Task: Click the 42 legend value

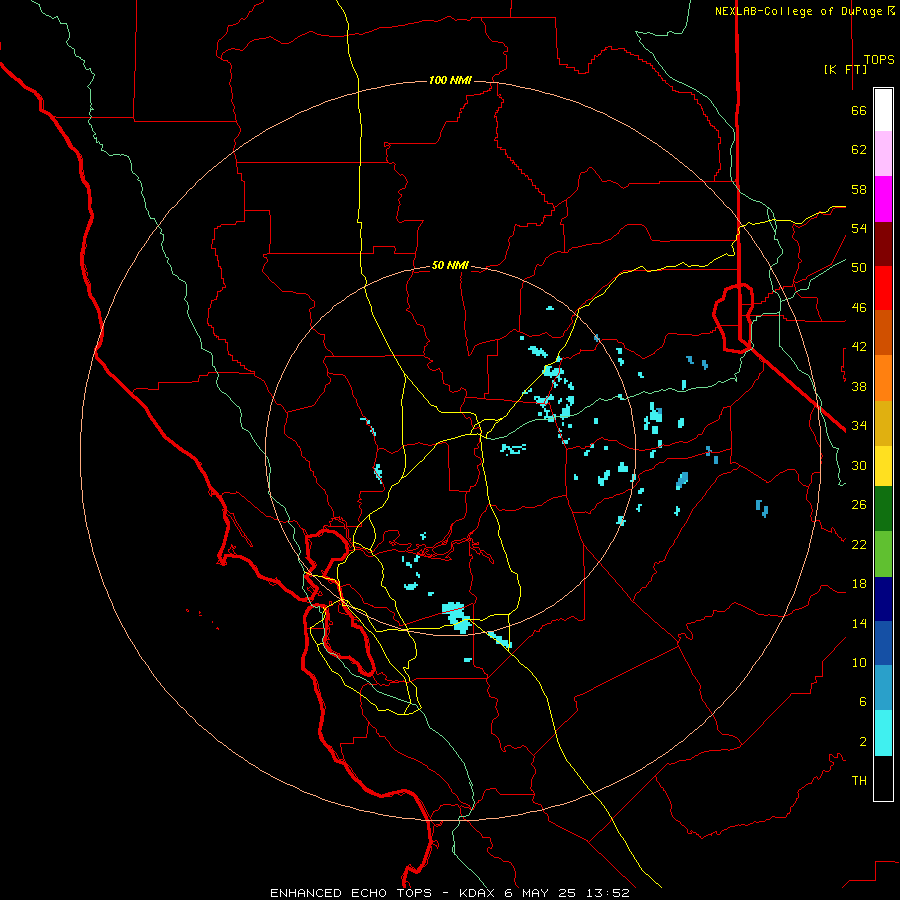Action: [x=859, y=347]
